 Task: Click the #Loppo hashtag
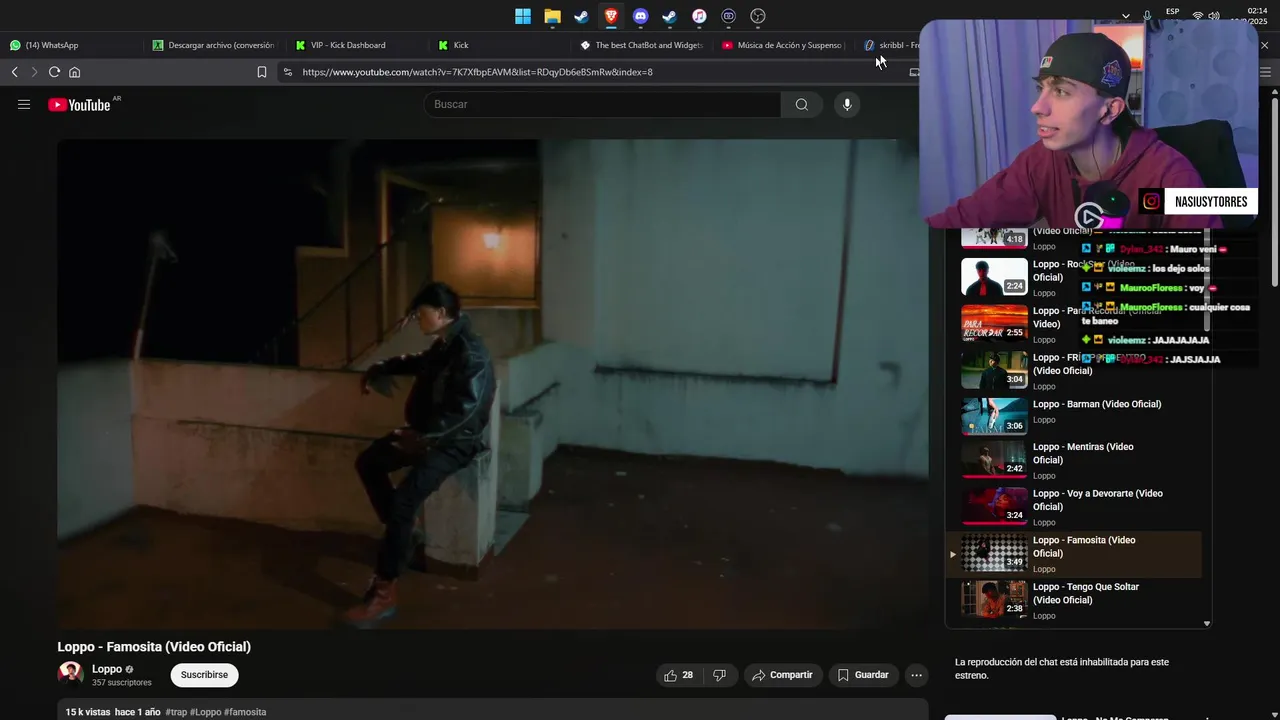tap(206, 712)
